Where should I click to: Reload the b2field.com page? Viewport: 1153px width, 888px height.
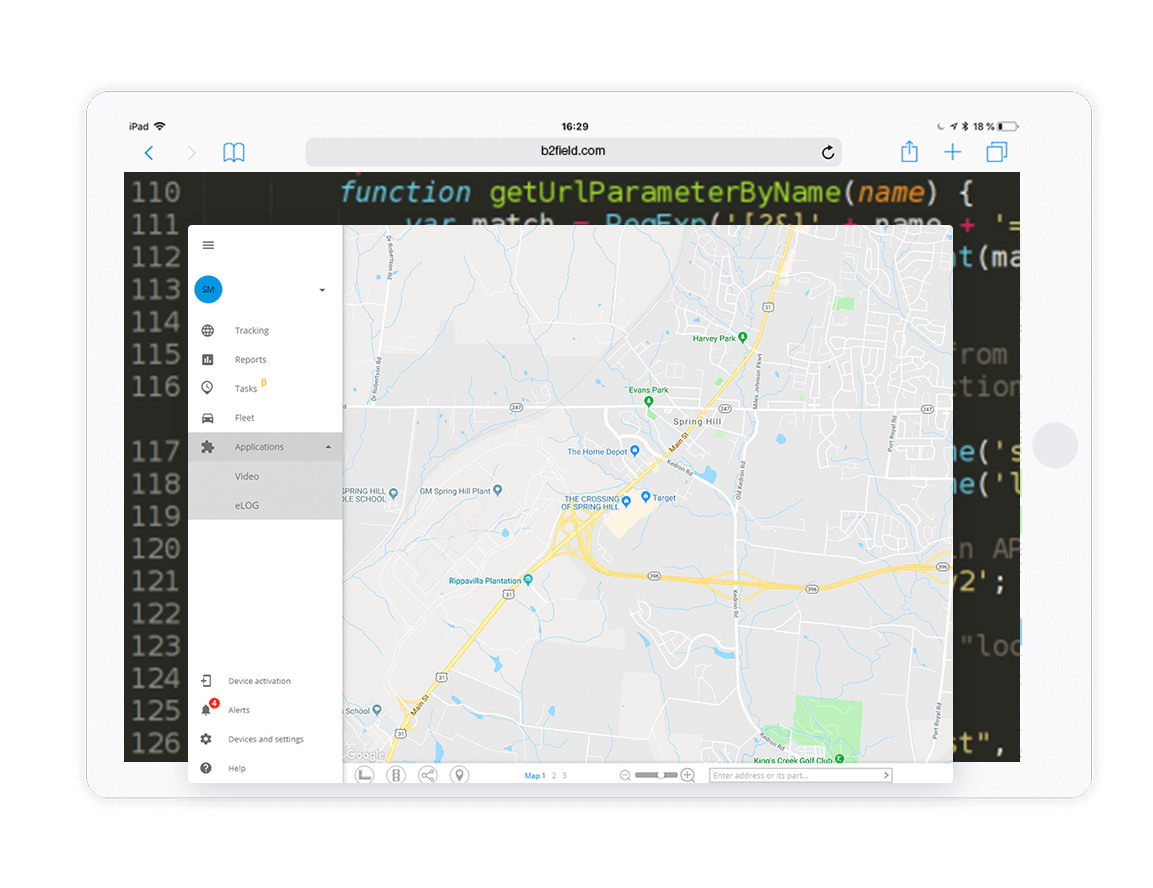click(827, 152)
